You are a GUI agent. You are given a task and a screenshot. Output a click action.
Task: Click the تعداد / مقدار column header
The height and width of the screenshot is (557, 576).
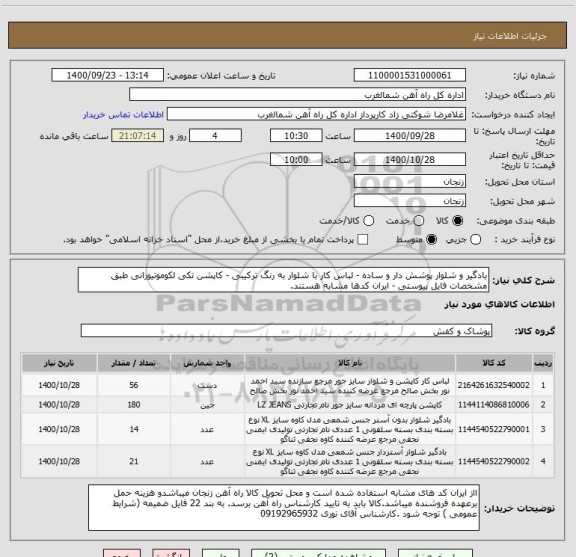point(133,363)
